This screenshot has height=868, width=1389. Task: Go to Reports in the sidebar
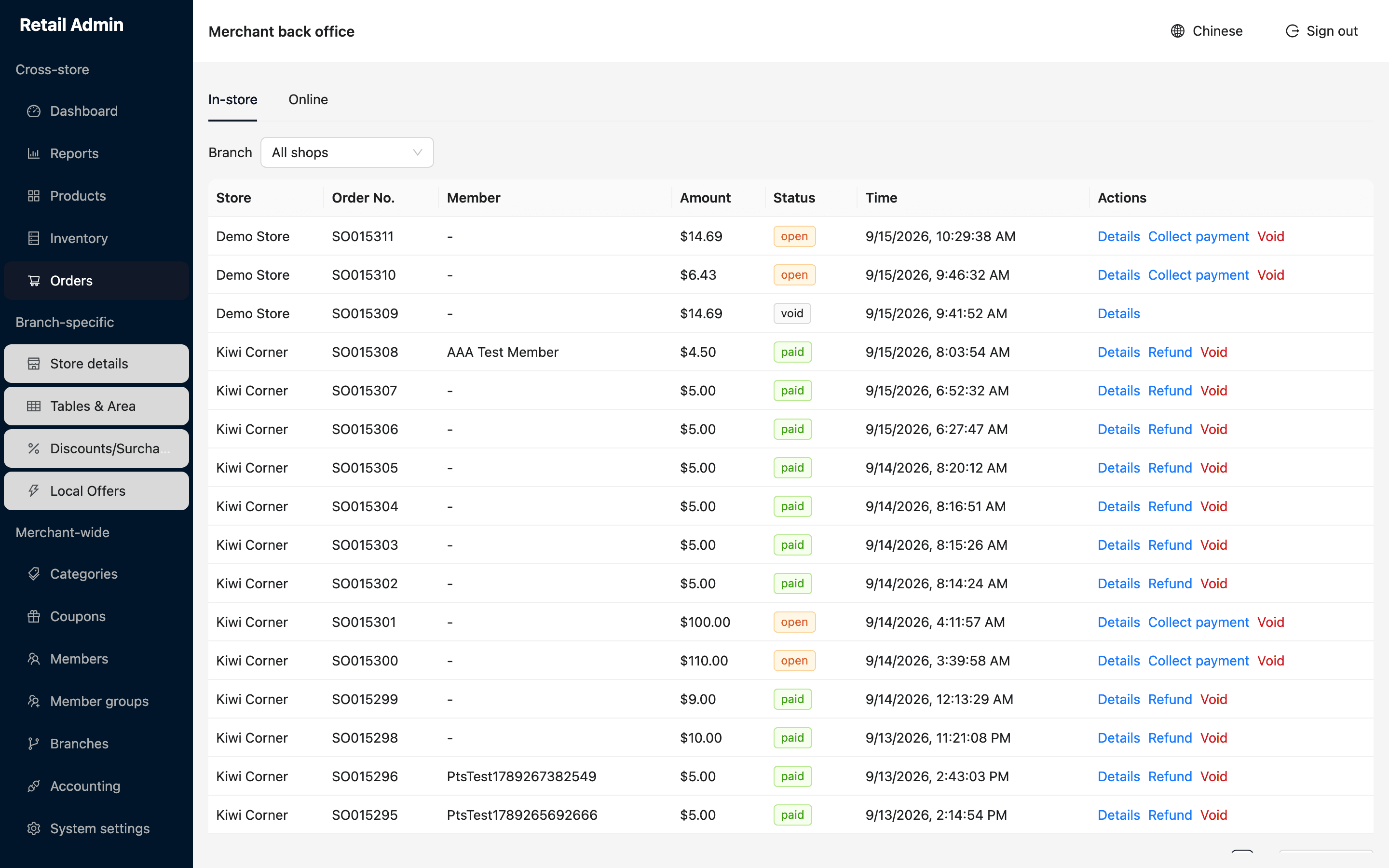click(x=96, y=154)
